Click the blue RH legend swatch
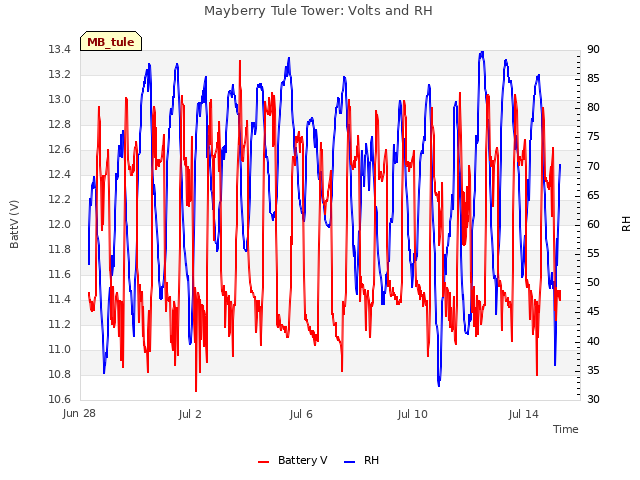 pos(349,462)
